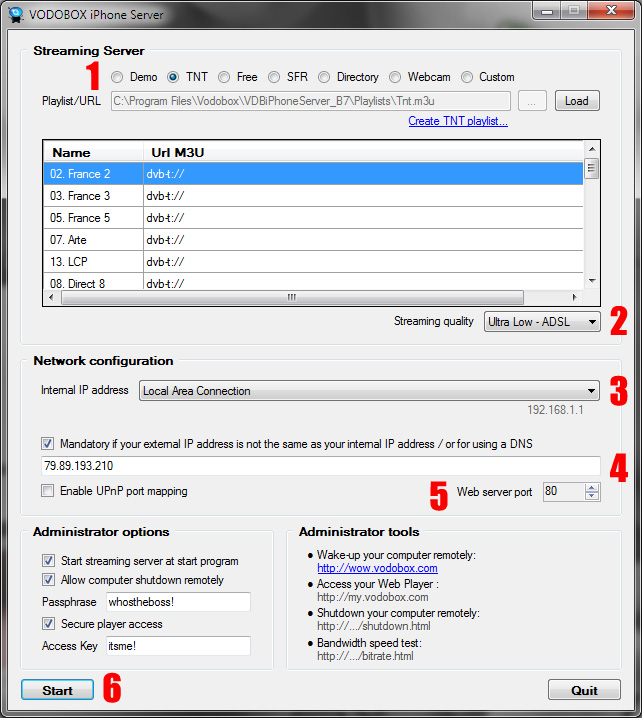Viewport: 642px width, 718px height.
Task: Click the Access Key input field
Action: tap(179, 646)
